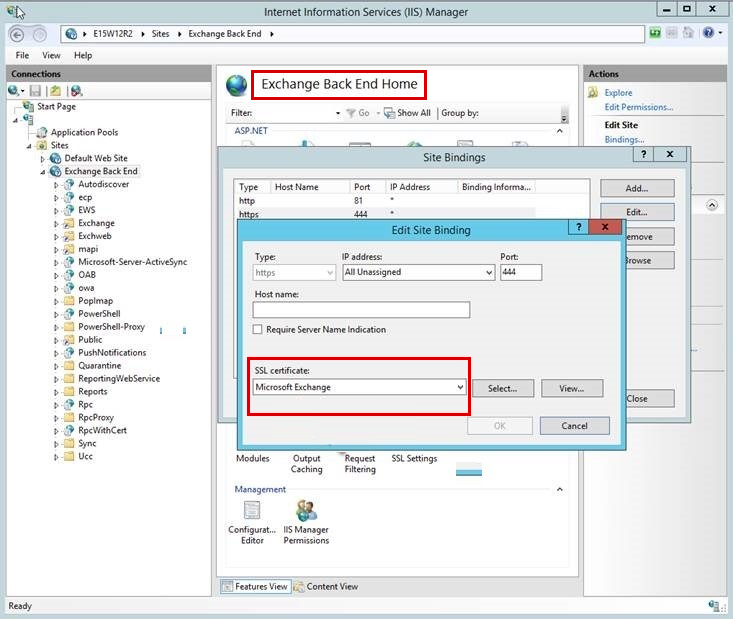733x619 pixels.
Task: Select the ReportingWebService tree item
Action: point(119,379)
